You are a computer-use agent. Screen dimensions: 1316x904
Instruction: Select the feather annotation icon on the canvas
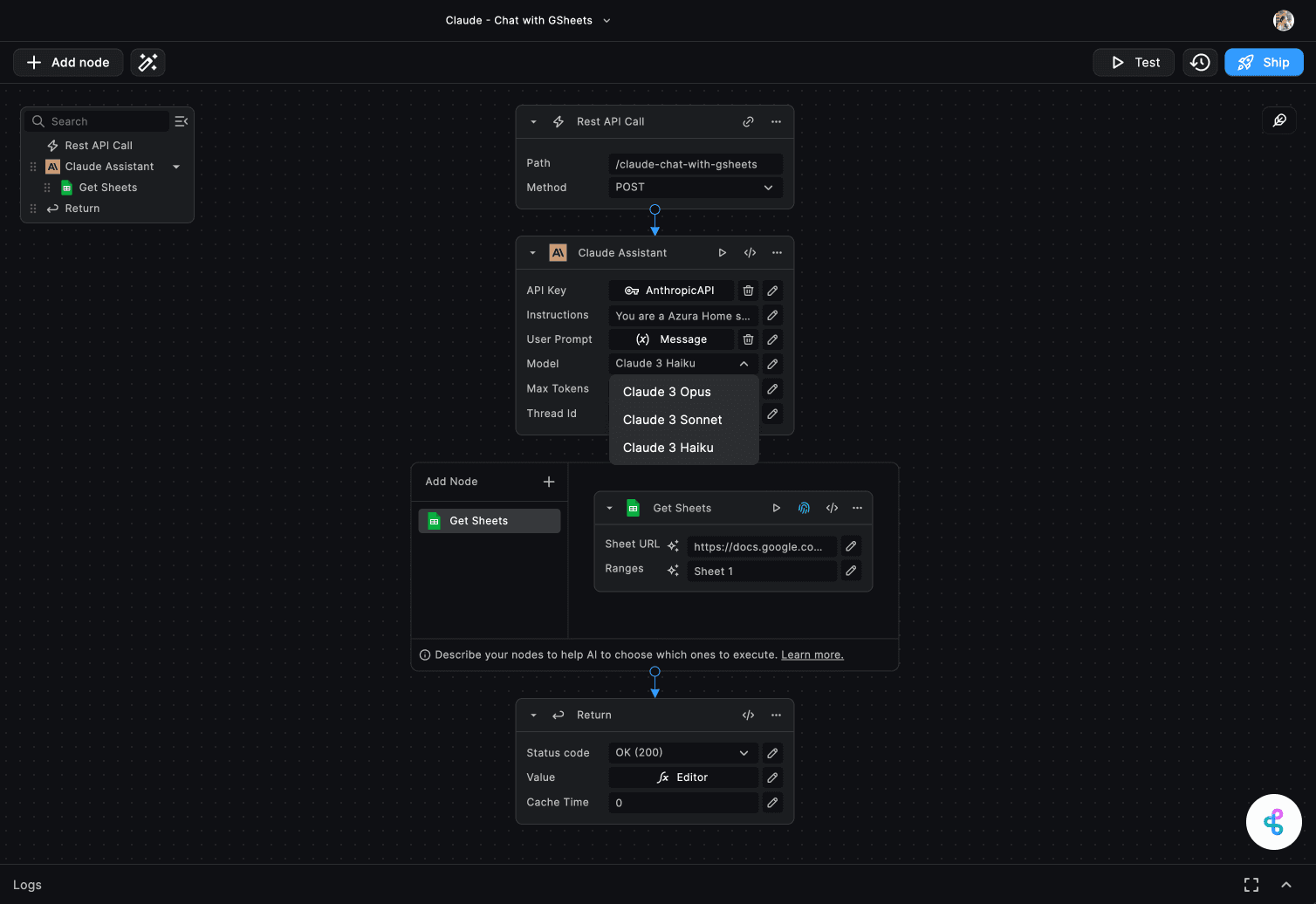point(1278,120)
